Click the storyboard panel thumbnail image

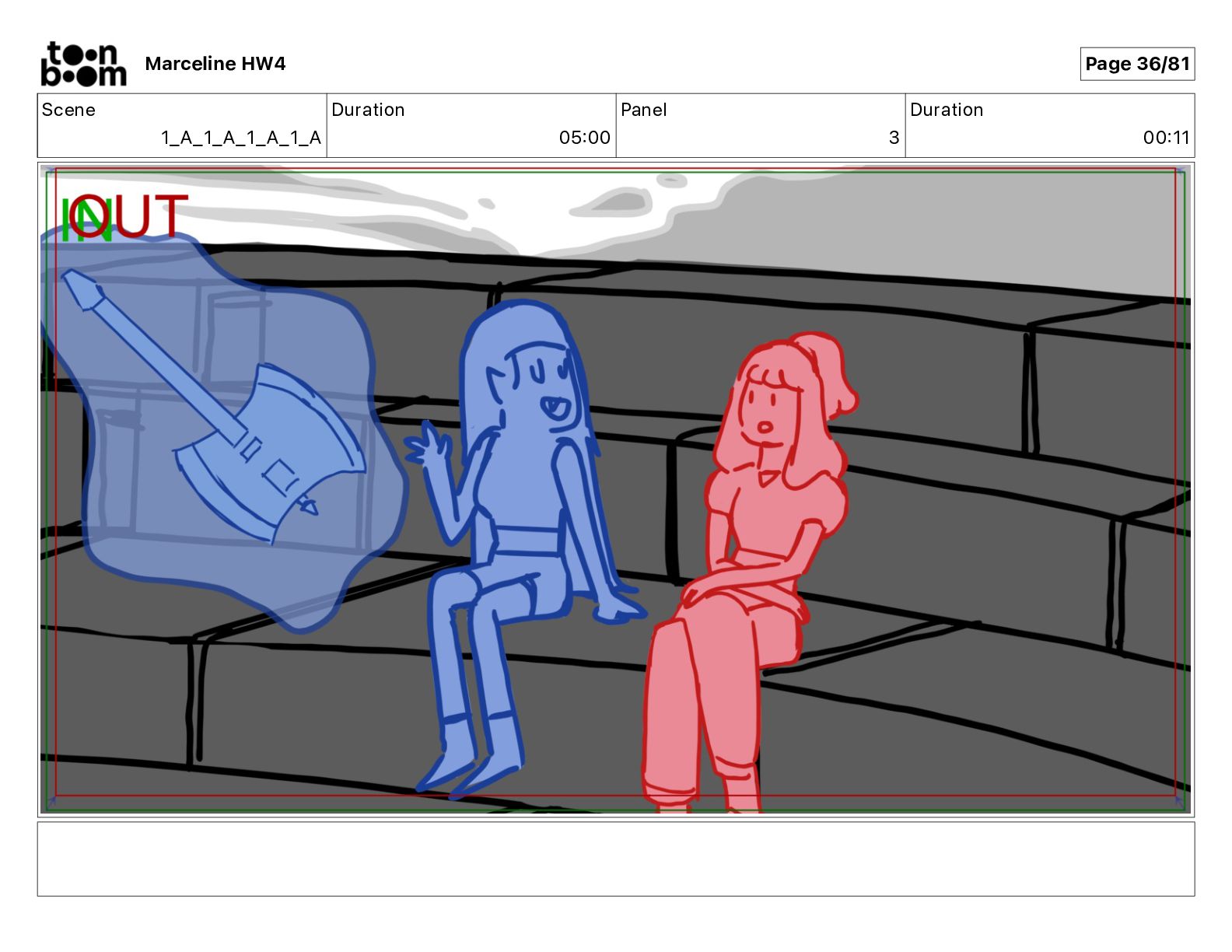click(616, 489)
